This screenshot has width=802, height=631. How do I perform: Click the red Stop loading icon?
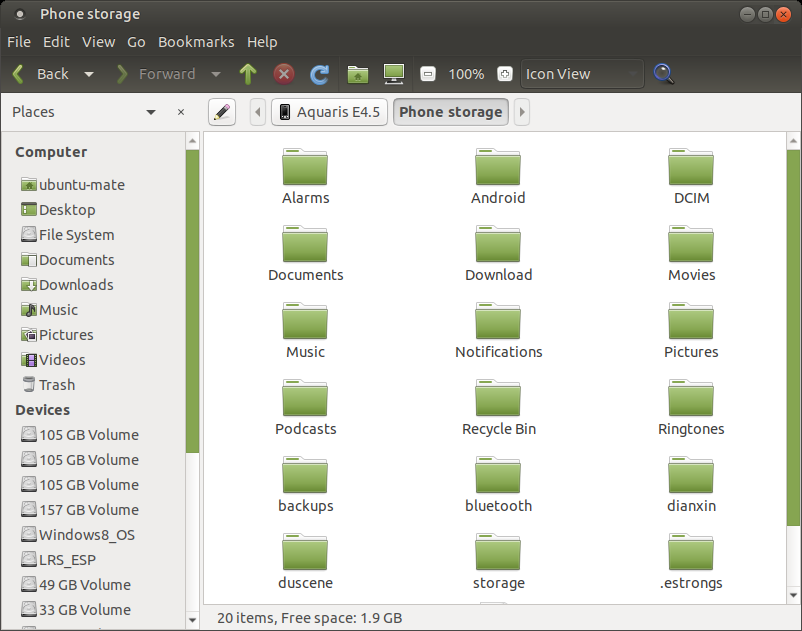point(284,74)
